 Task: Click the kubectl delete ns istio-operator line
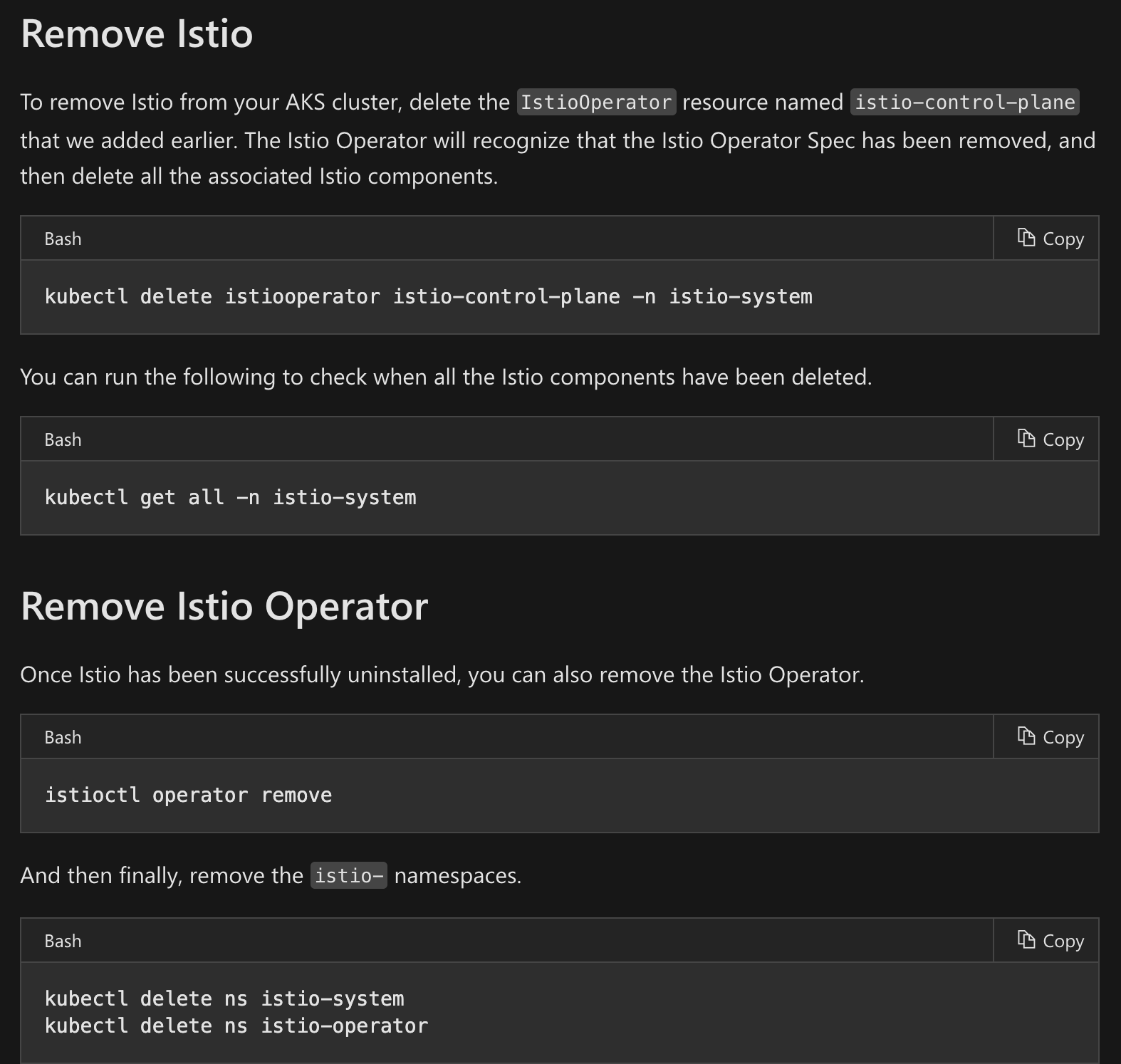point(236,1026)
